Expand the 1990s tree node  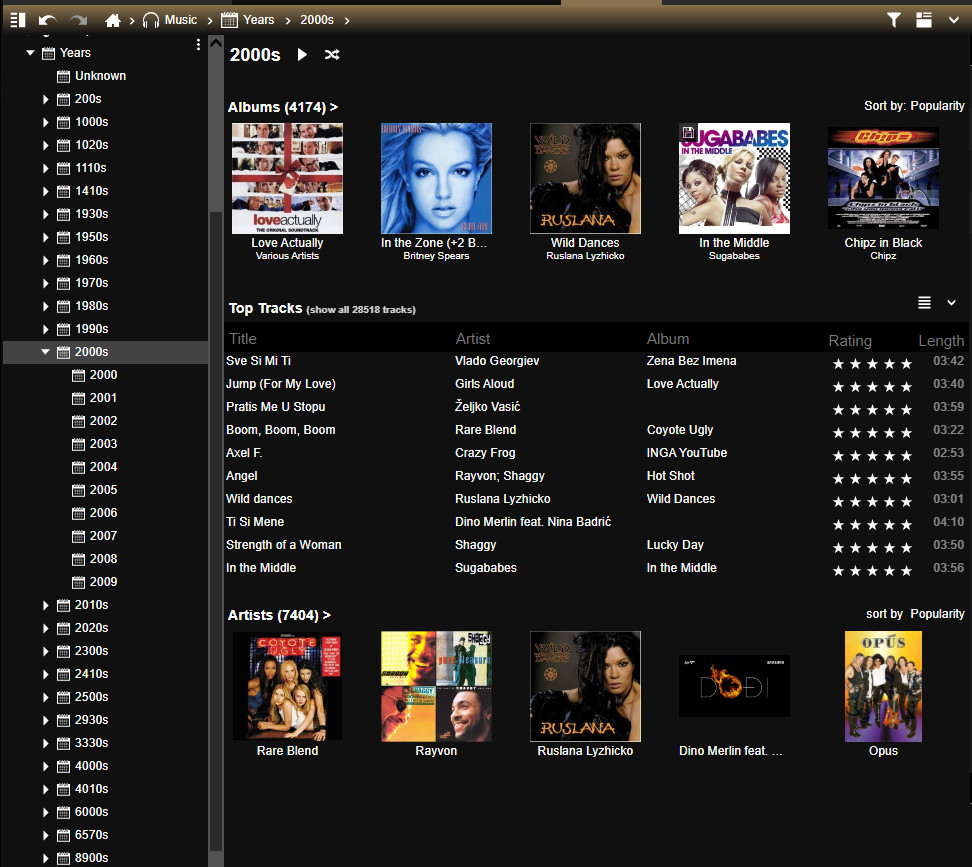pyautogui.click(x=45, y=329)
